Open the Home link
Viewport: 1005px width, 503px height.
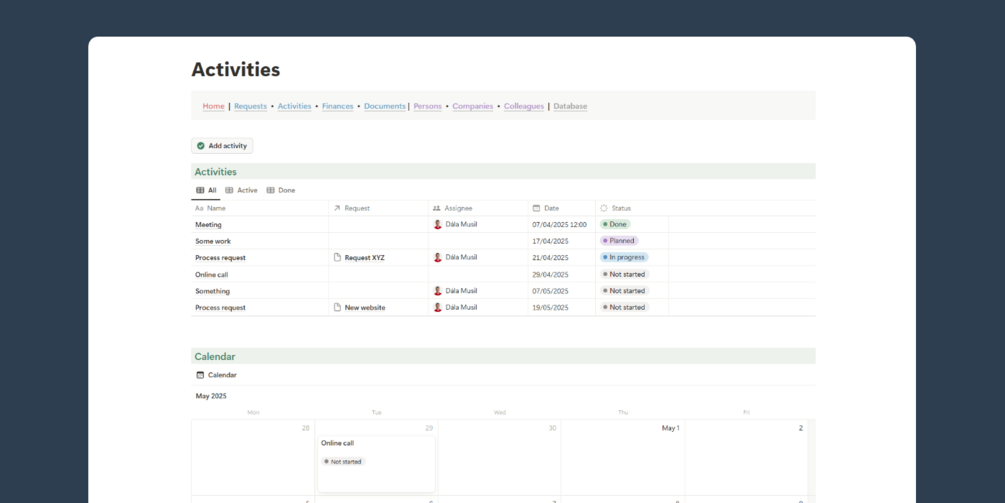click(x=213, y=106)
